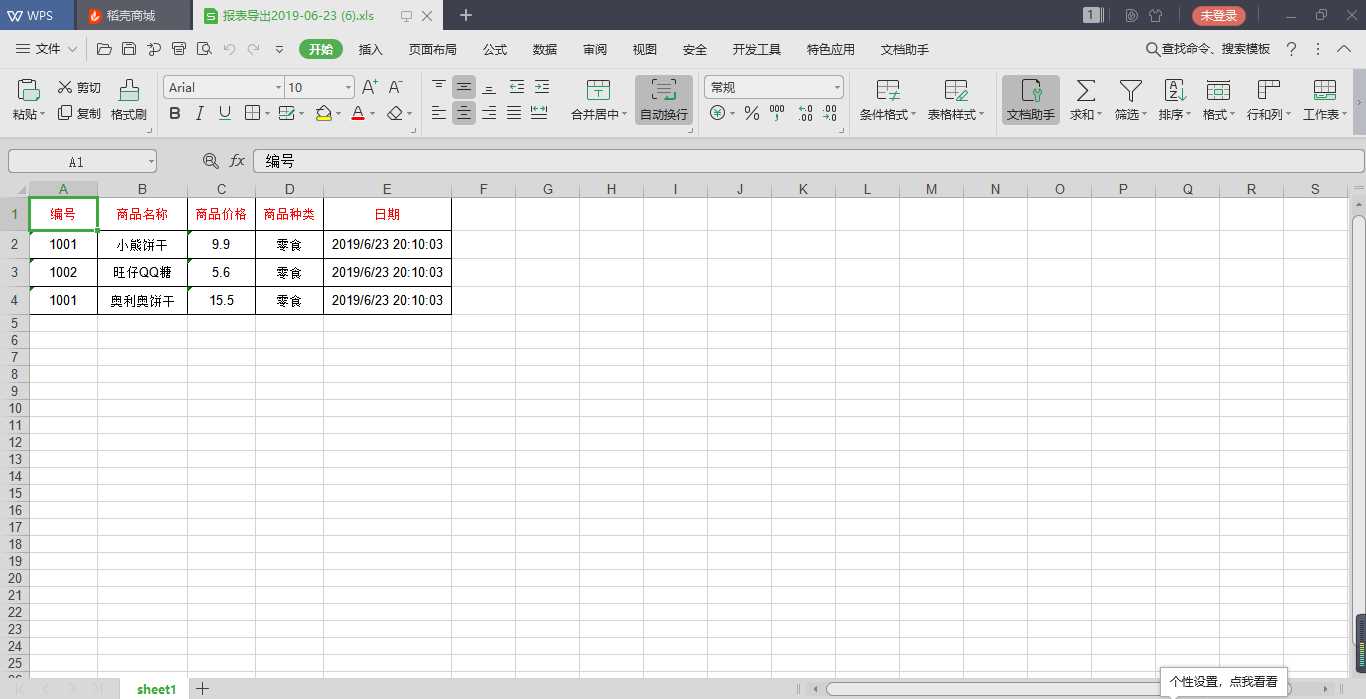Click the eraser clear icon
1366x699 pixels.
(395, 113)
